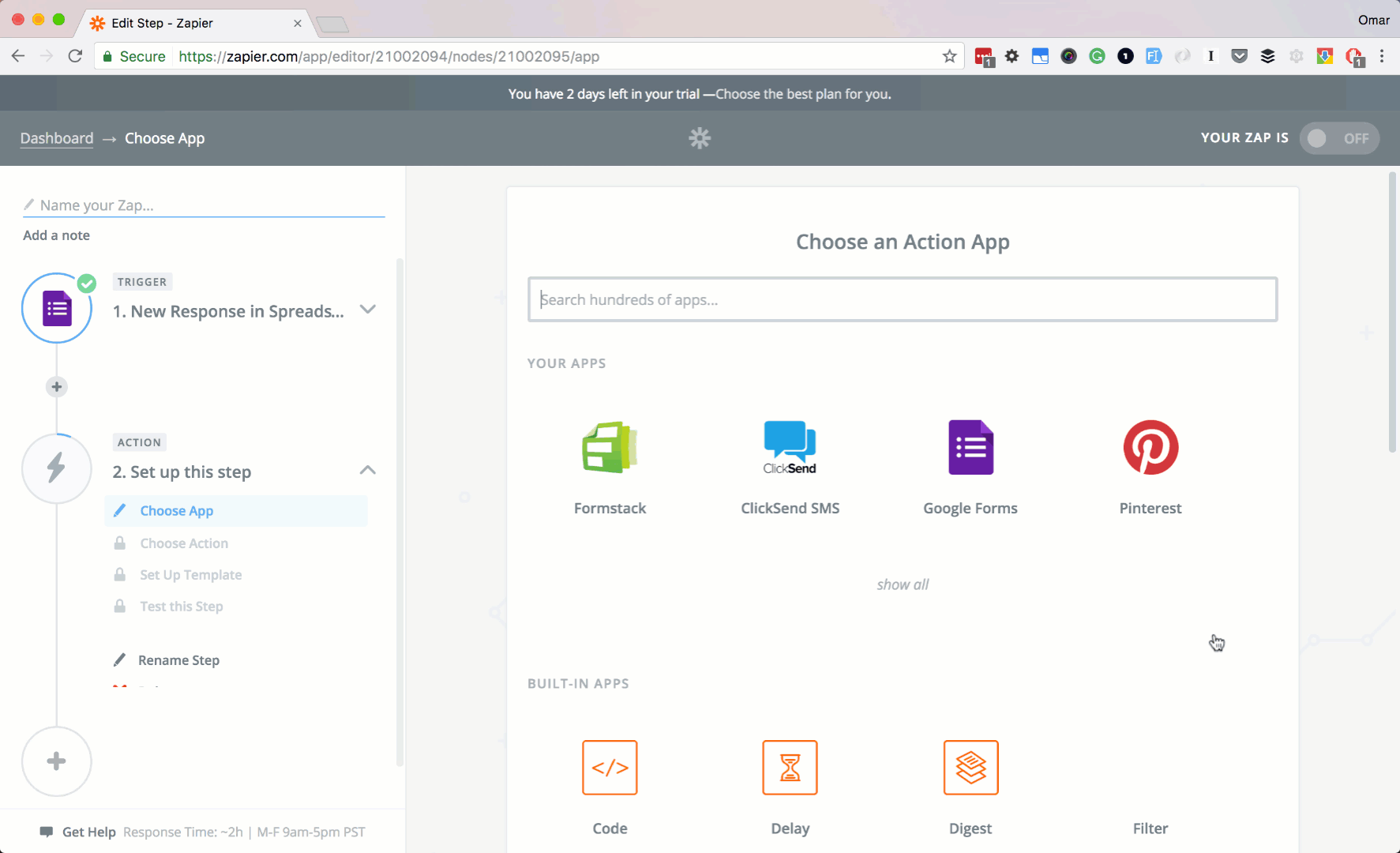1400x853 pixels.
Task: Go back in browser history
Action: click(18, 56)
